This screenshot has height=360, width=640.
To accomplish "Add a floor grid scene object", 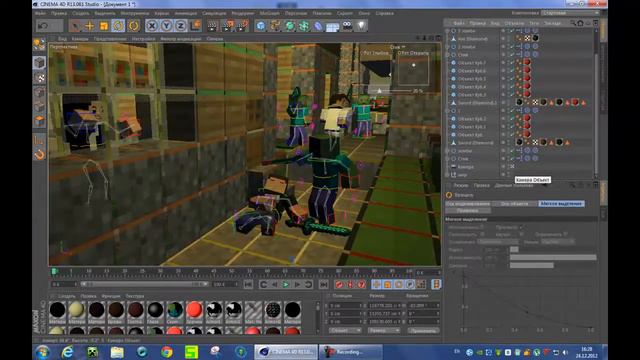I will coord(333,26).
